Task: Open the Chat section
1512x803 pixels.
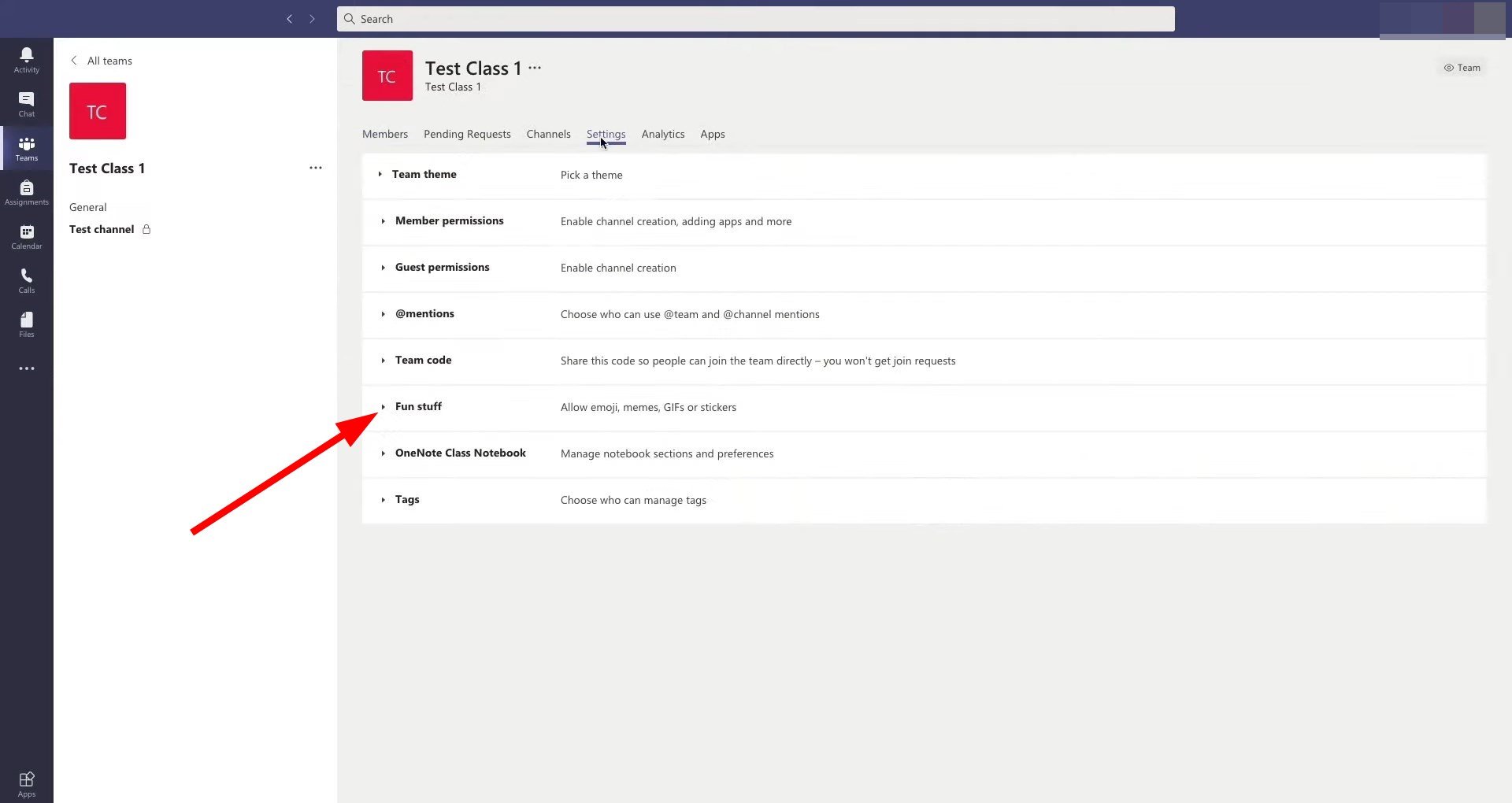Action: pos(26,104)
